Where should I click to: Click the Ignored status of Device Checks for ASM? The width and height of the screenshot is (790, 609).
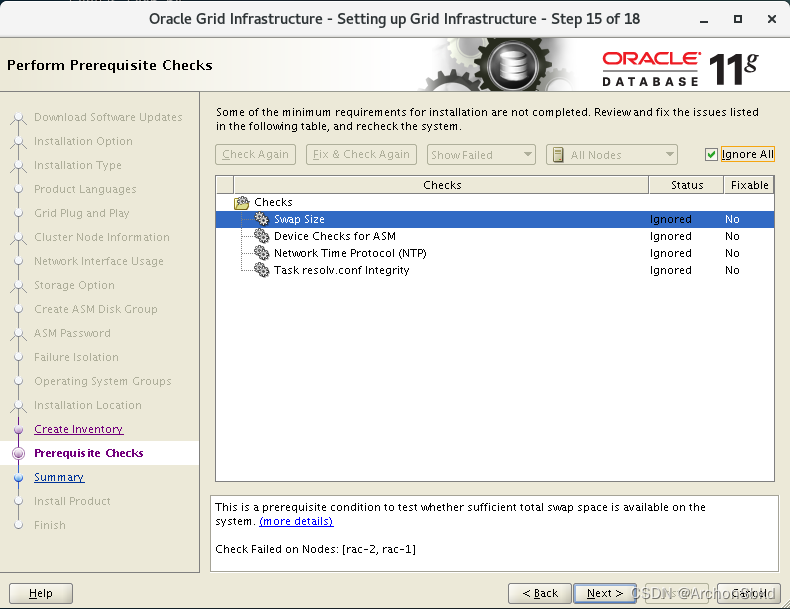671,236
